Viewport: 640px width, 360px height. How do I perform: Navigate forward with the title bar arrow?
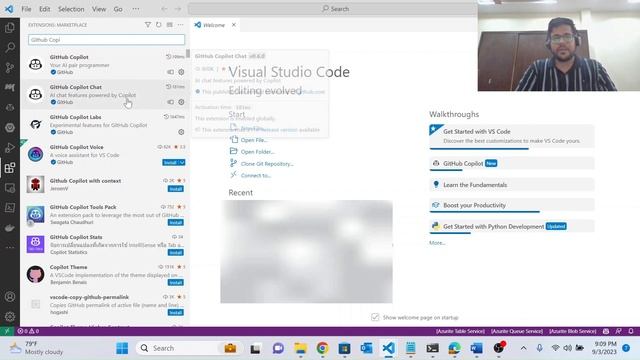tap(178, 9)
